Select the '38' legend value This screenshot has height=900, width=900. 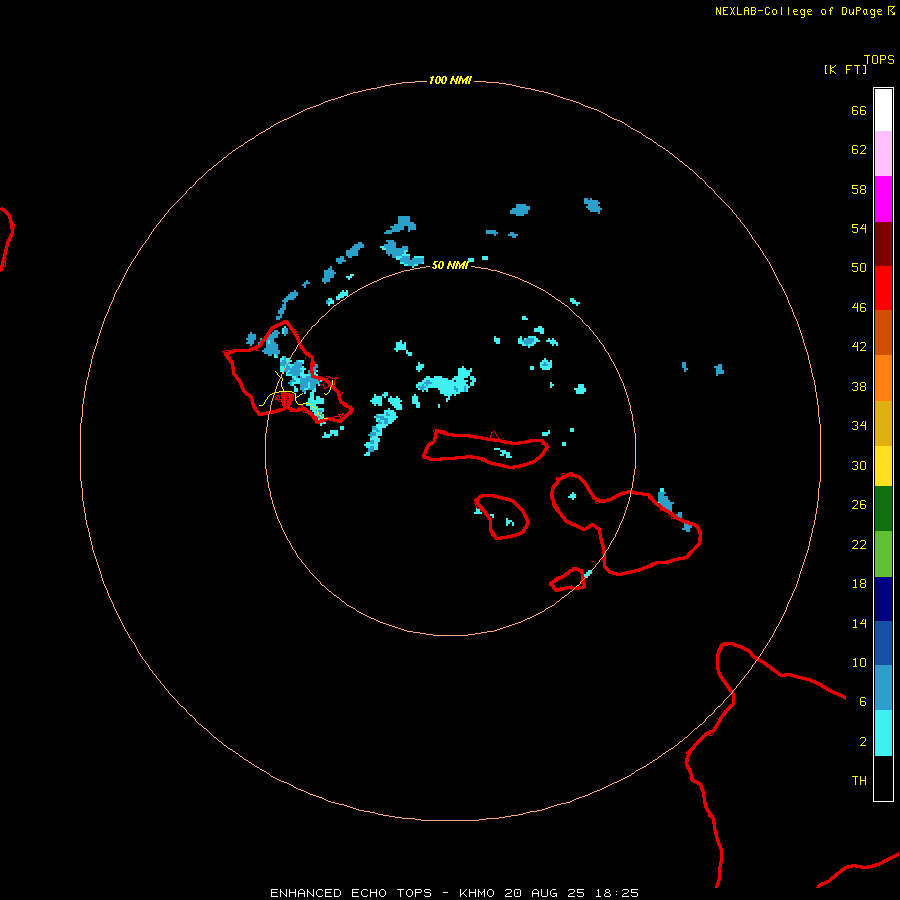coord(859,386)
